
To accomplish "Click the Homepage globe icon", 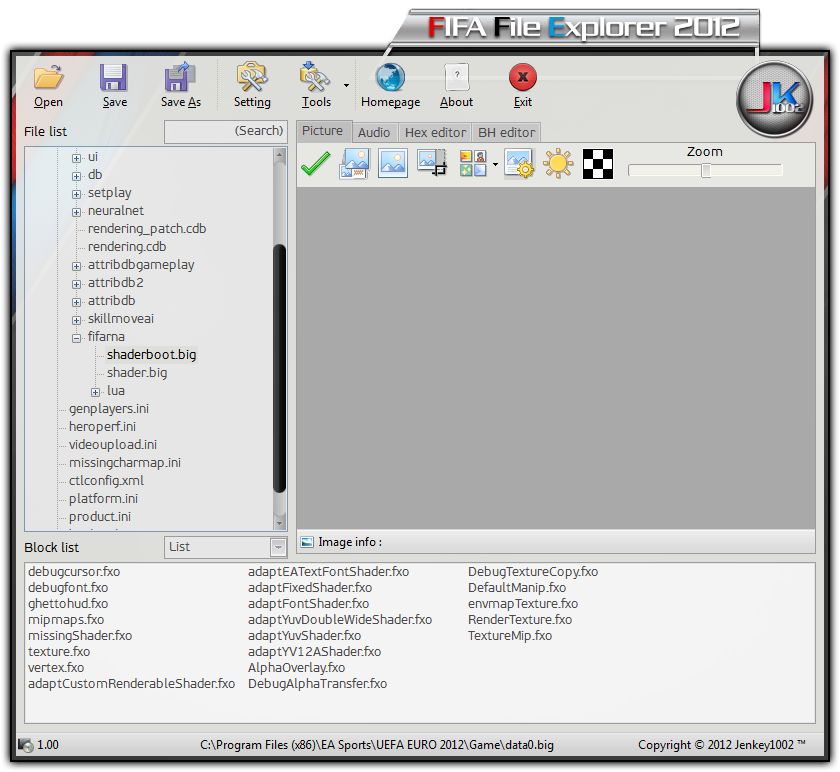I will click(390, 79).
